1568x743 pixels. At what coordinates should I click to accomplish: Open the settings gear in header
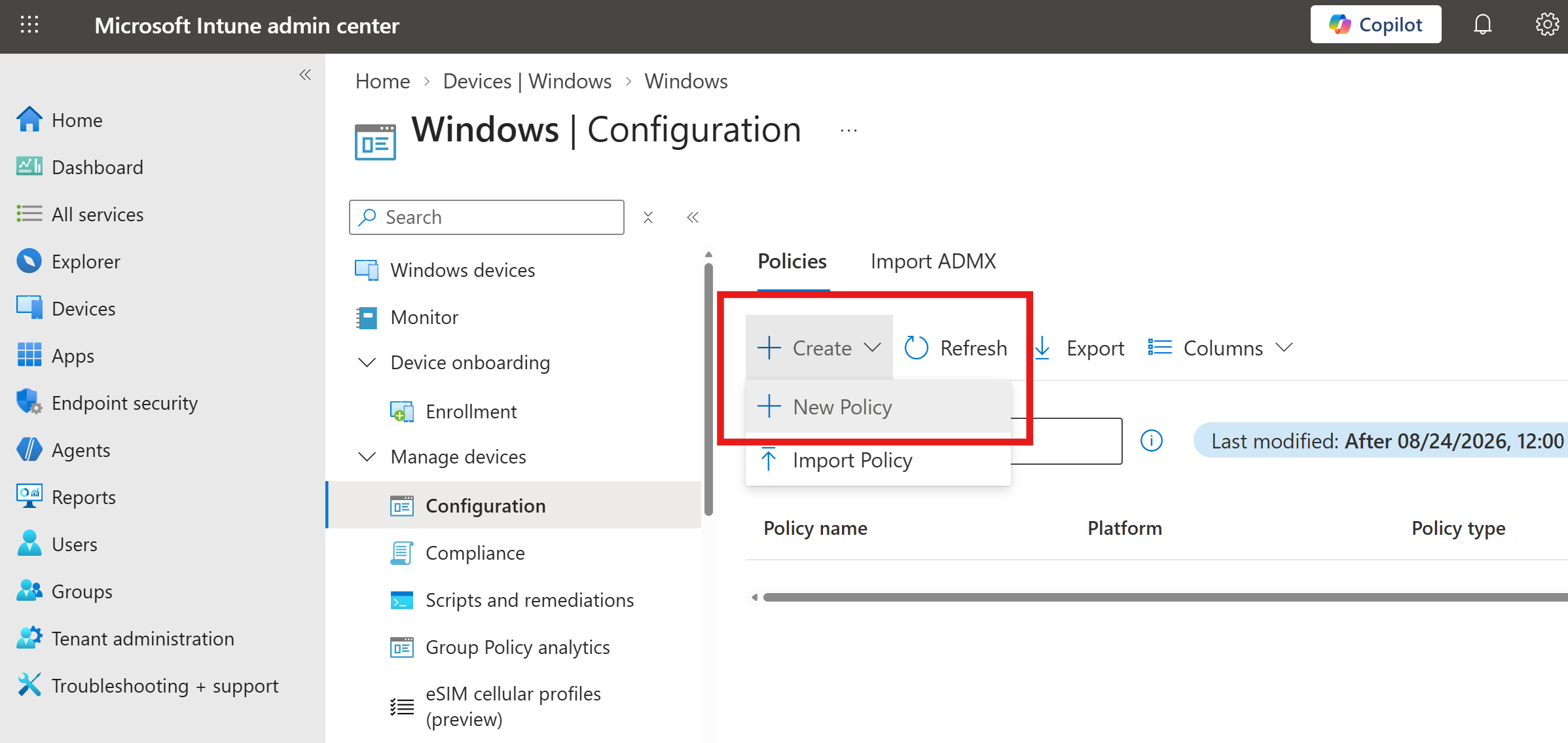click(x=1547, y=25)
